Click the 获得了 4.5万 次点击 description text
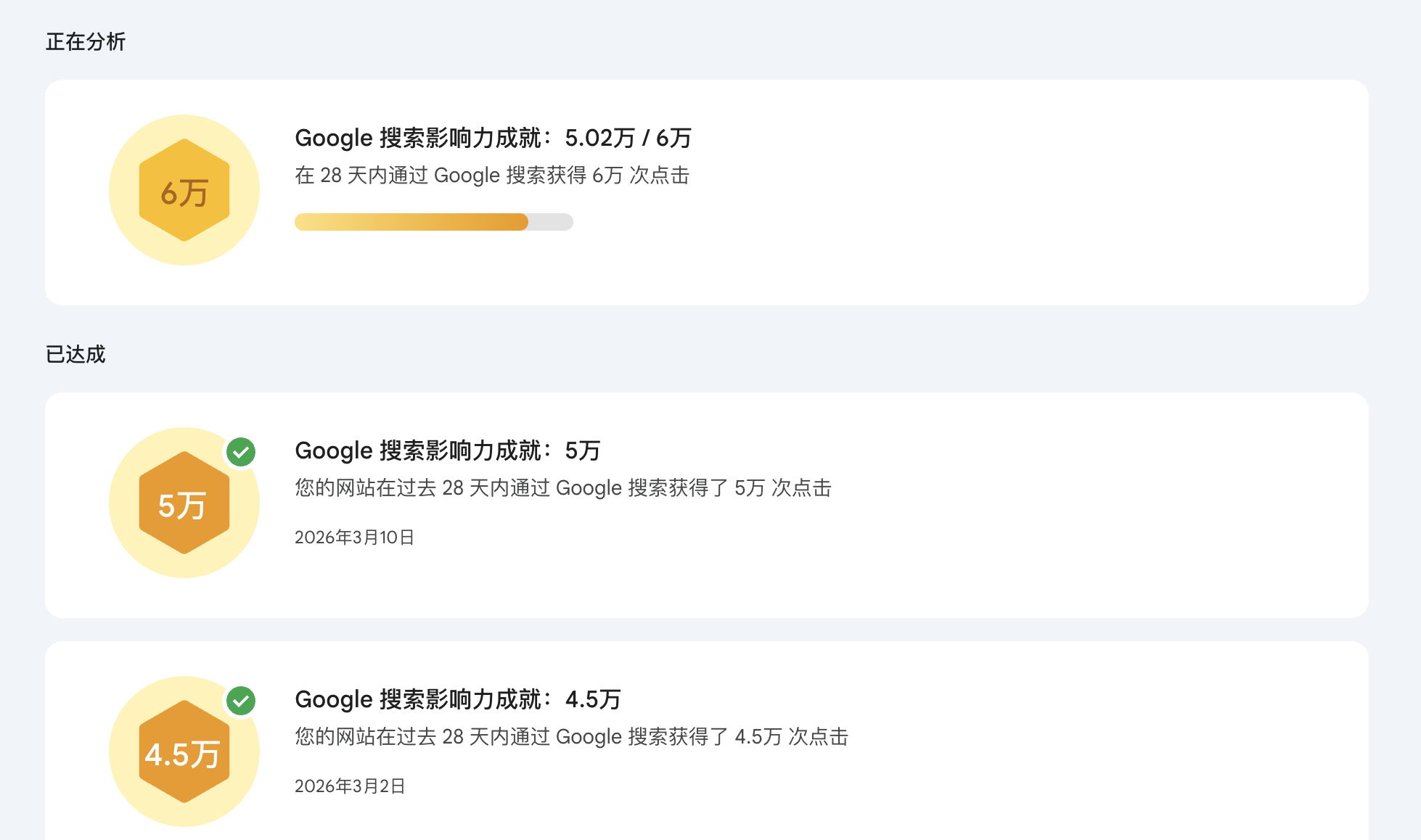Screen dimensions: 1421x840 point(572,737)
